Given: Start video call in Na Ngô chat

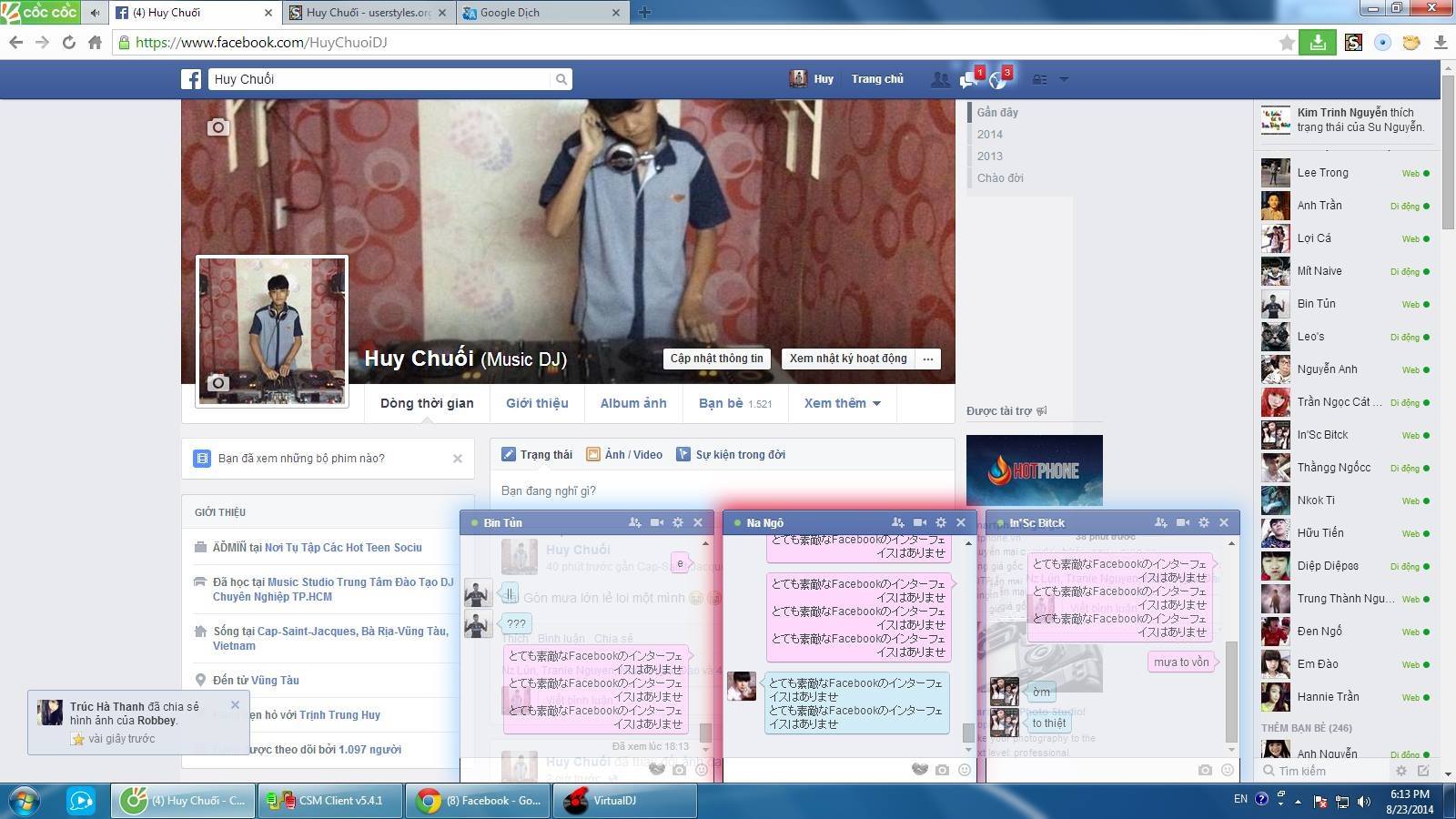Looking at the screenshot, I should click(920, 522).
